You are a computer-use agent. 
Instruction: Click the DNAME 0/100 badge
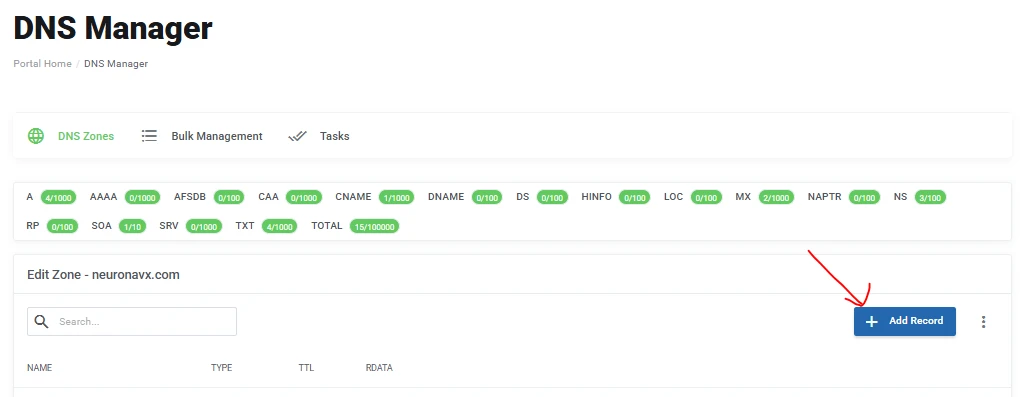point(486,198)
